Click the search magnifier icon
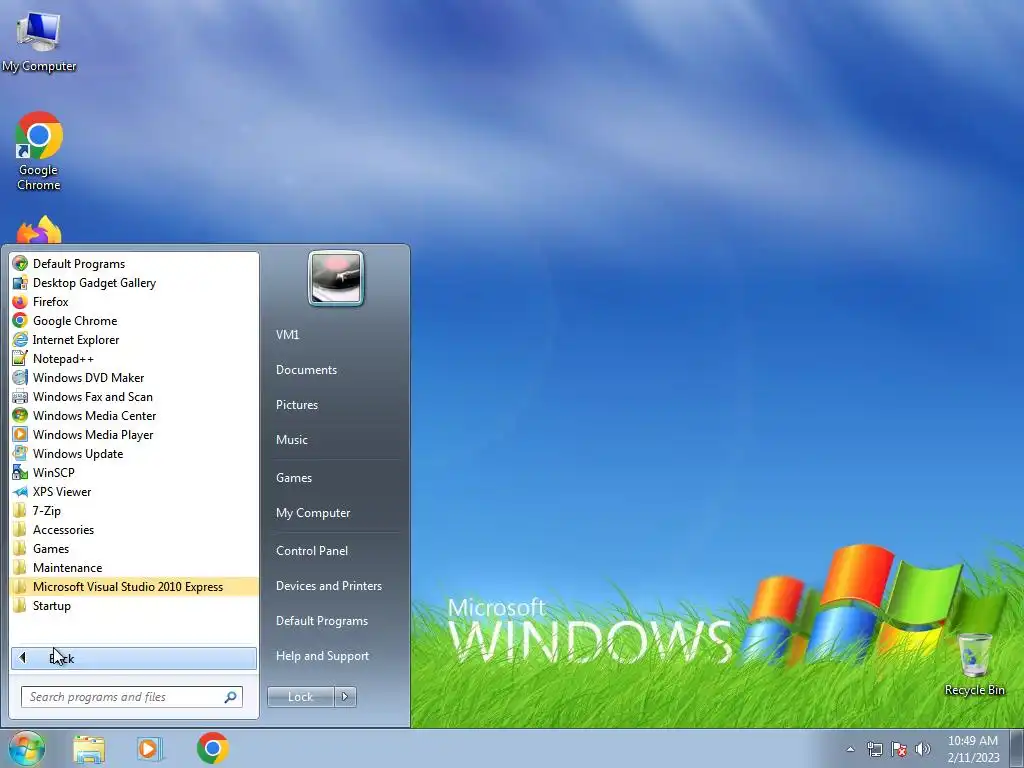The width and height of the screenshot is (1024, 768). [x=231, y=697]
